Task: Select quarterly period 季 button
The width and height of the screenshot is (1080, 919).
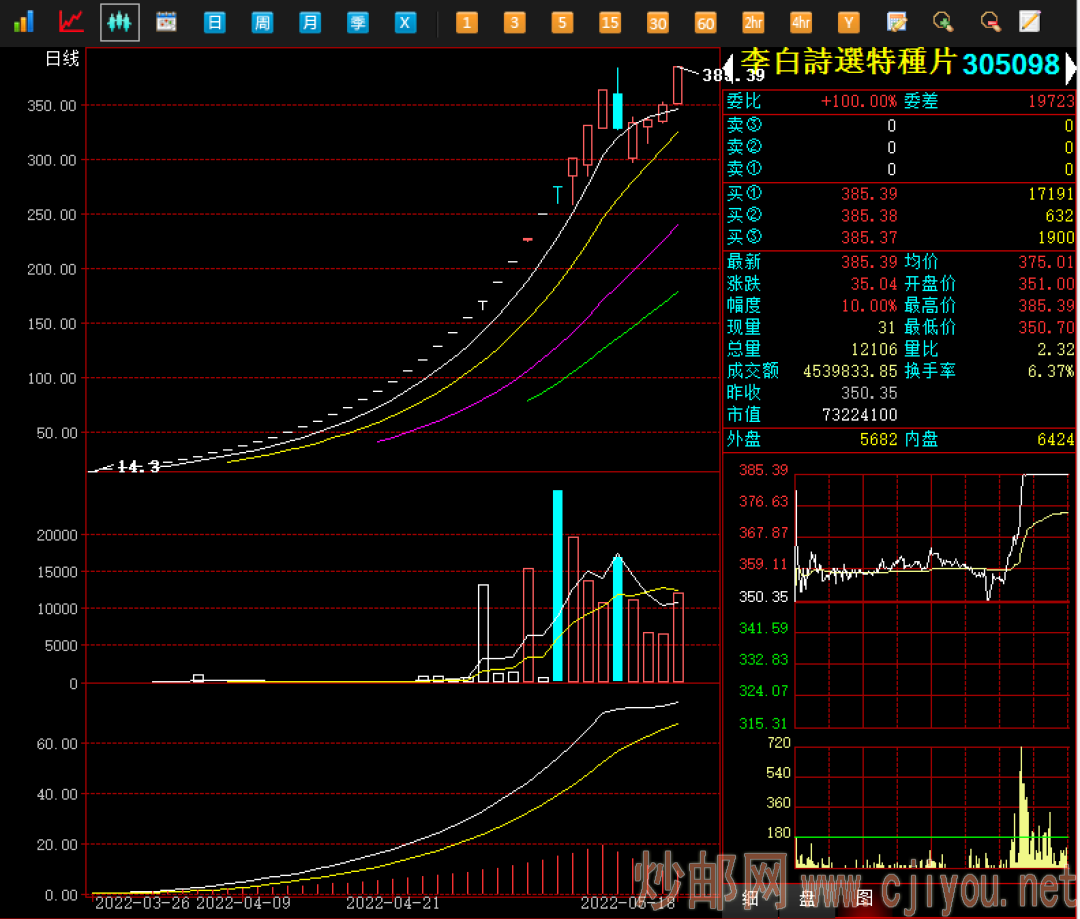Action: [358, 22]
